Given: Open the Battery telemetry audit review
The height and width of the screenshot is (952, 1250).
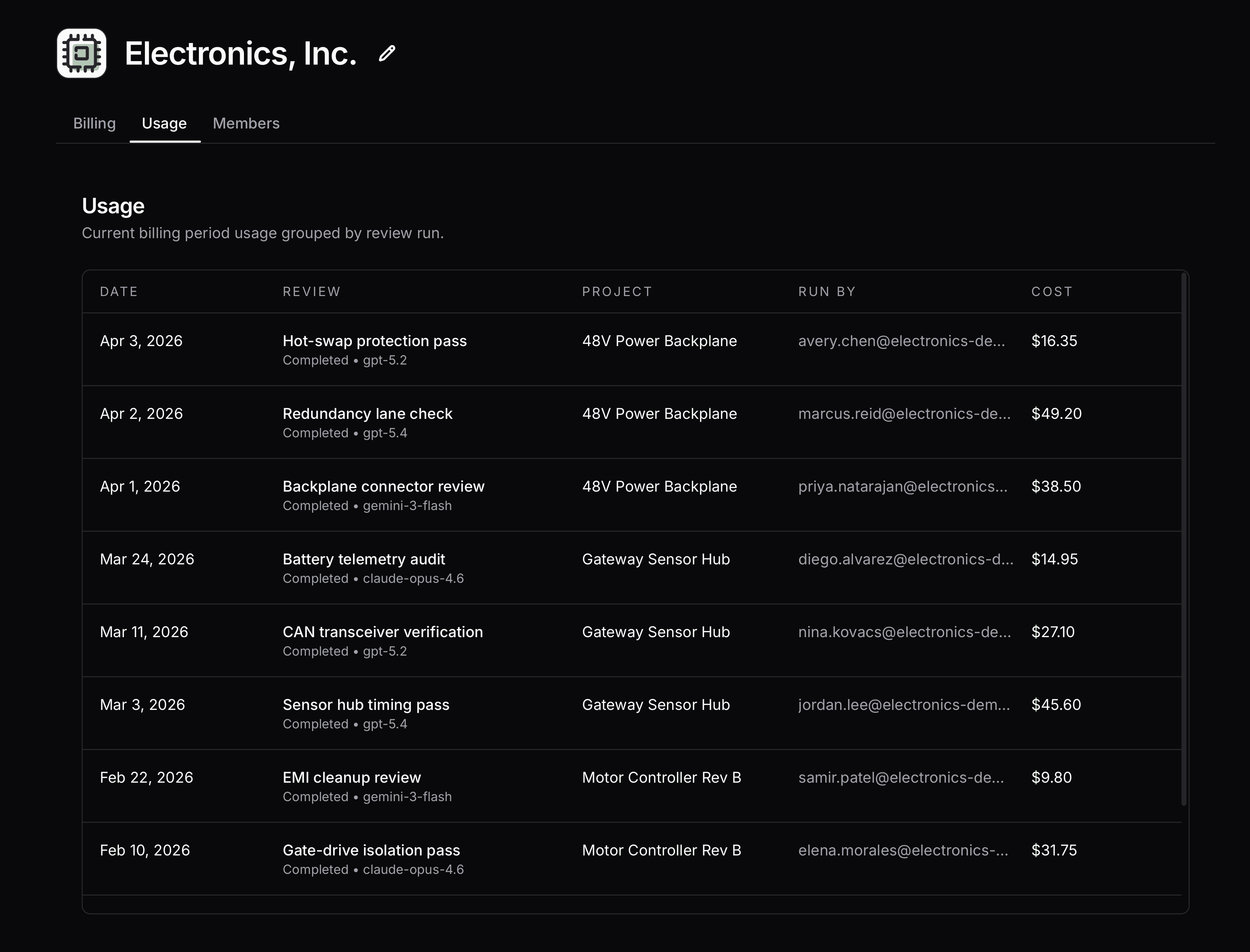Looking at the screenshot, I should [x=363, y=559].
